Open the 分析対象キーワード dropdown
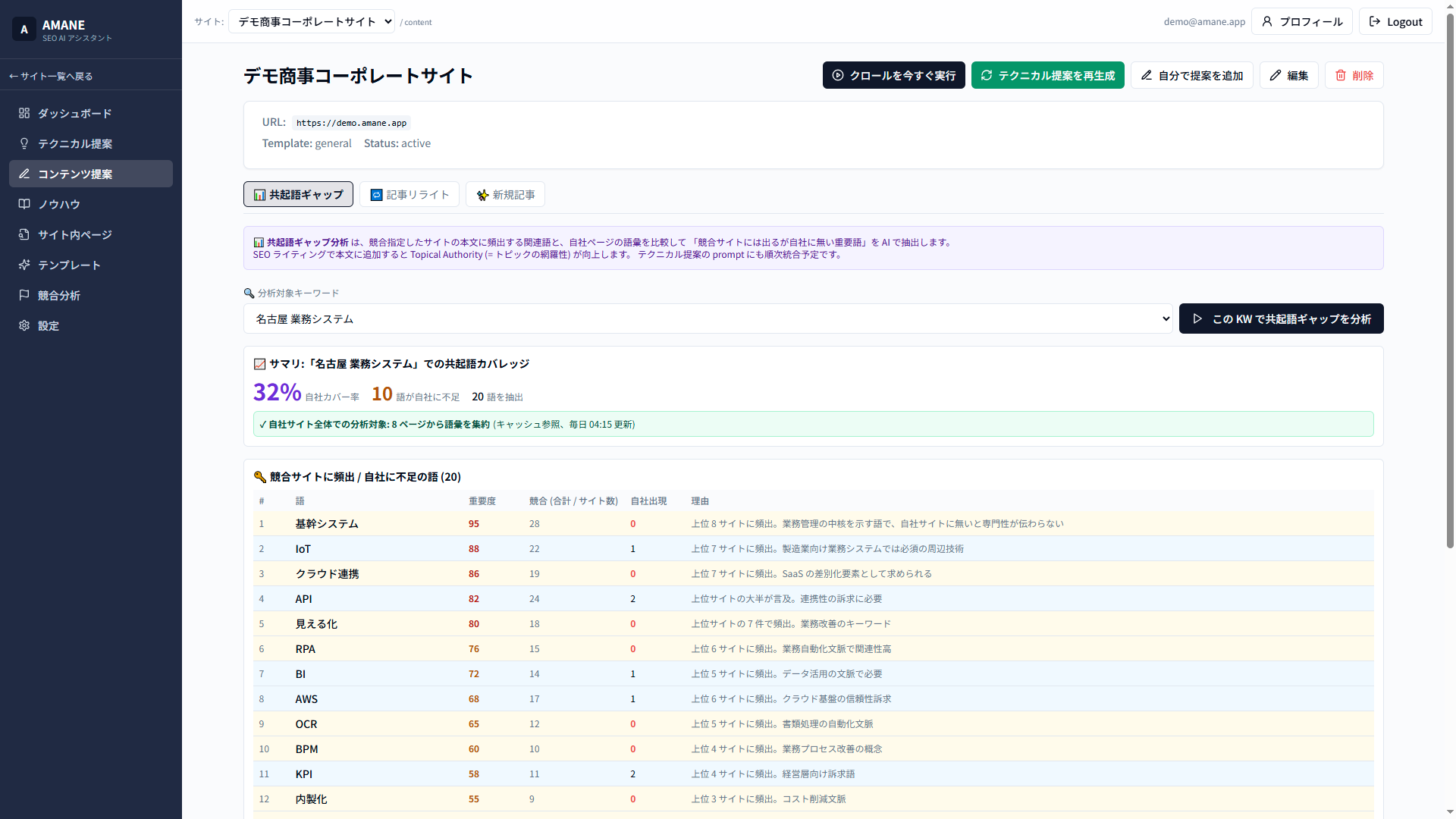The height and width of the screenshot is (819, 1456). click(708, 318)
